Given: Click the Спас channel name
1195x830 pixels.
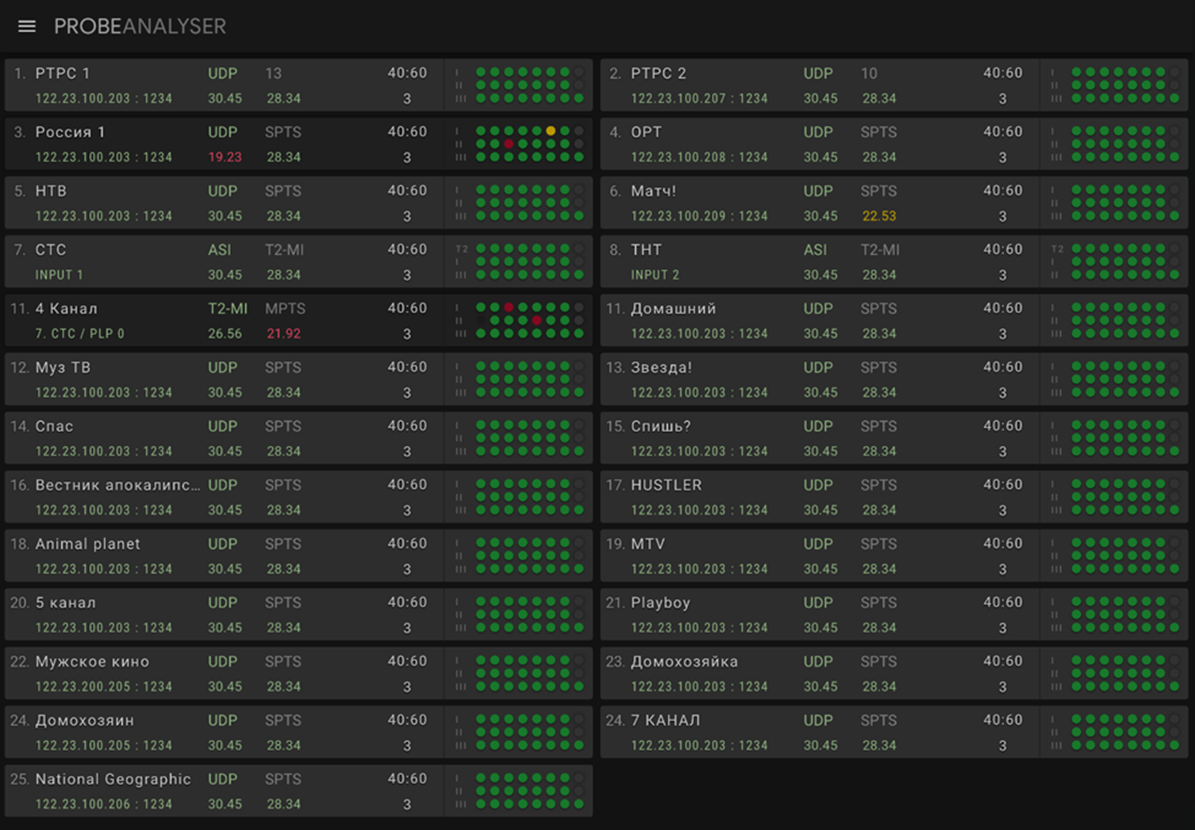Looking at the screenshot, I should tap(54, 426).
